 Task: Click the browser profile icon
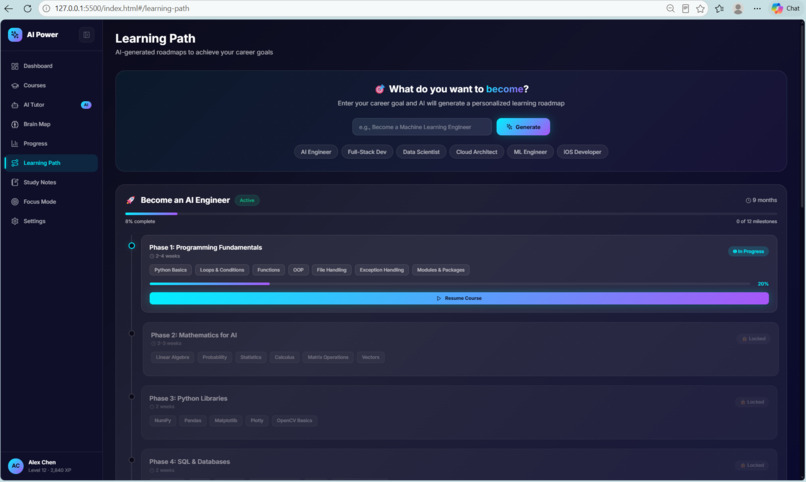point(738,8)
